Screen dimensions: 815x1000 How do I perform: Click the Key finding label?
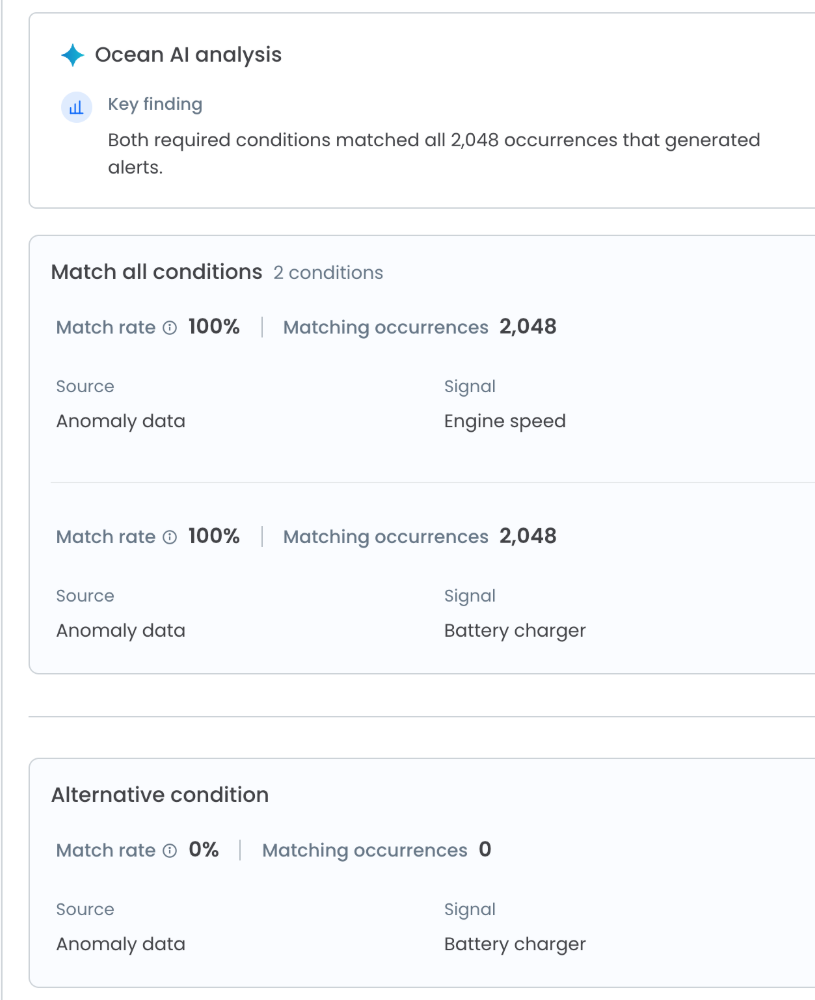pyautogui.click(x=155, y=104)
